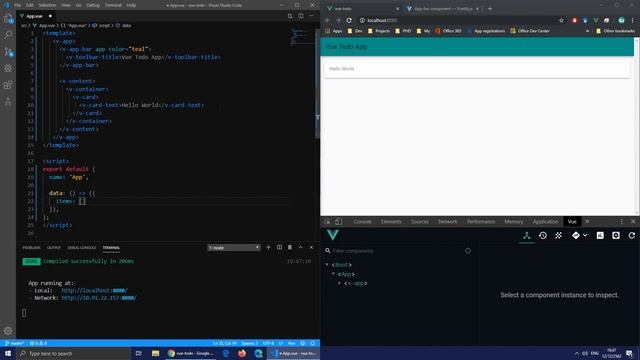640x360 pixels.
Task: Bookmark this page with the star icon
Action: click(561, 20)
